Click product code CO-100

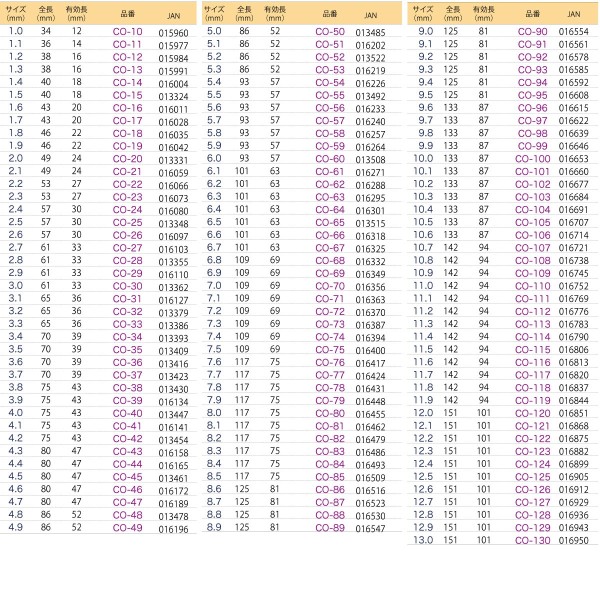(x=532, y=159)
